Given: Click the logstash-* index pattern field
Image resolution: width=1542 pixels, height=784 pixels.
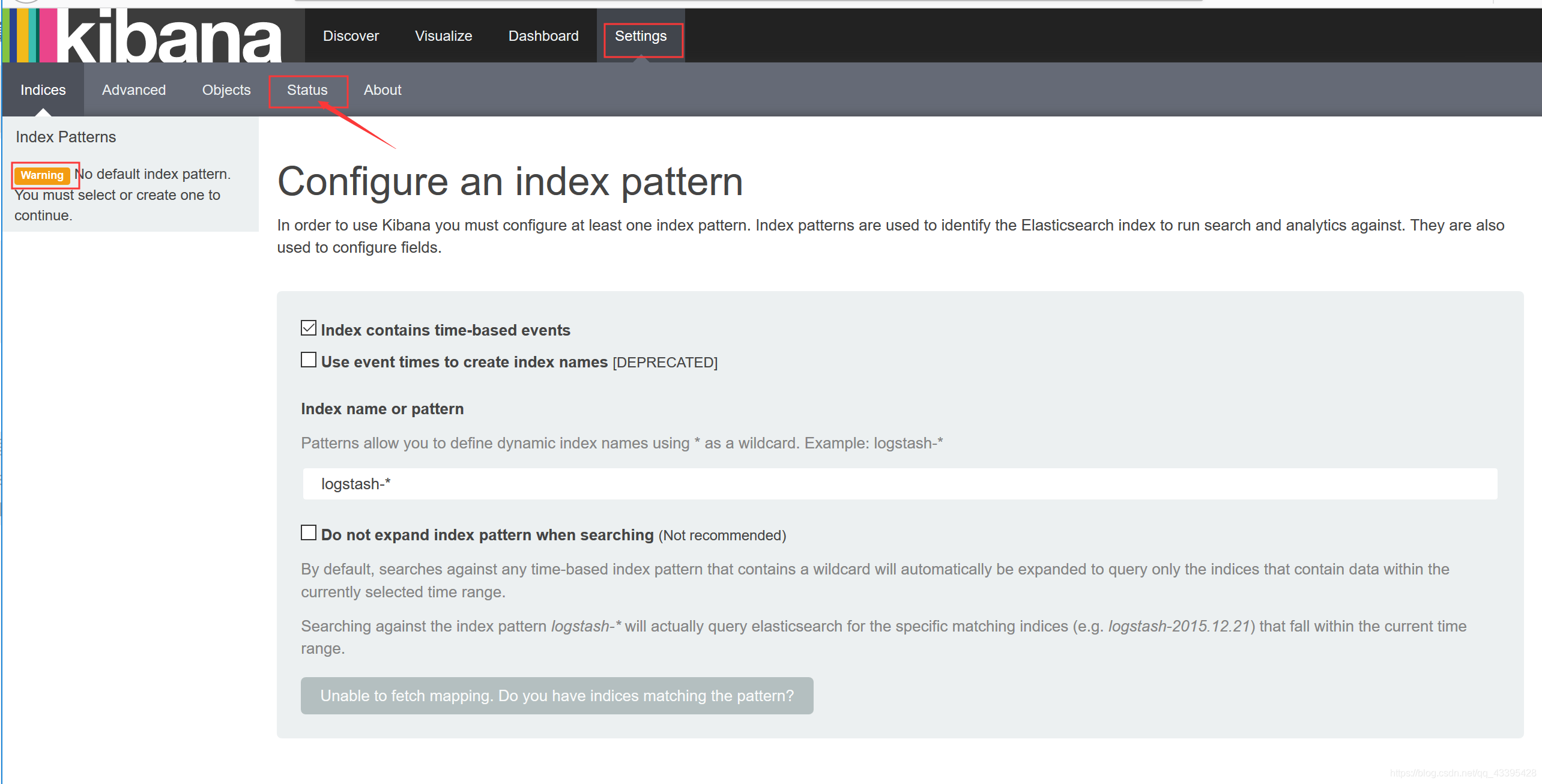Looking at the screenshot, I should (x=900, y=484).
